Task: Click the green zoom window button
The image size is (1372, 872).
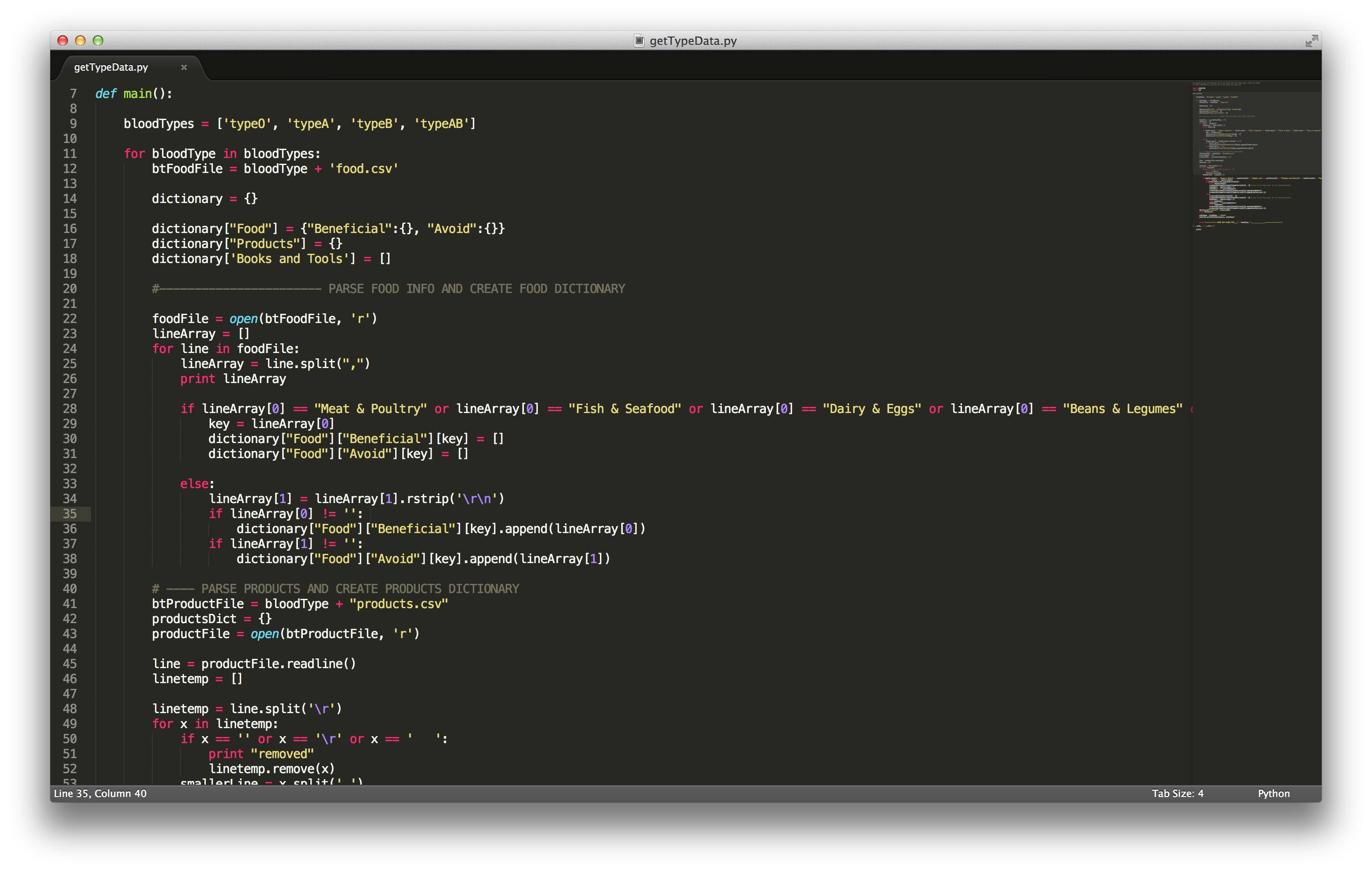Action: coord(98,41)
